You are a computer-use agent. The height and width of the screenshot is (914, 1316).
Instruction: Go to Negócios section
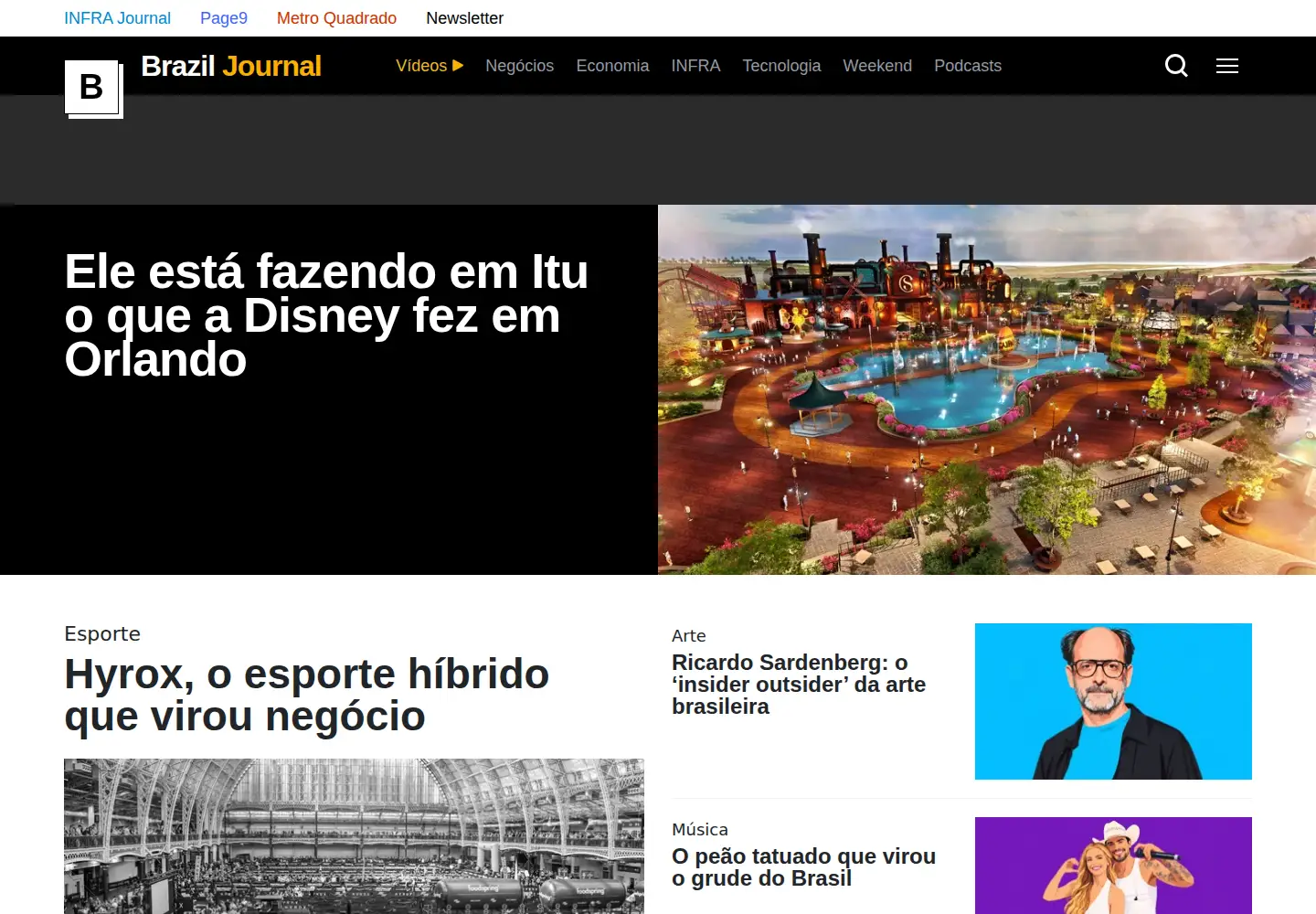(520, 66)
